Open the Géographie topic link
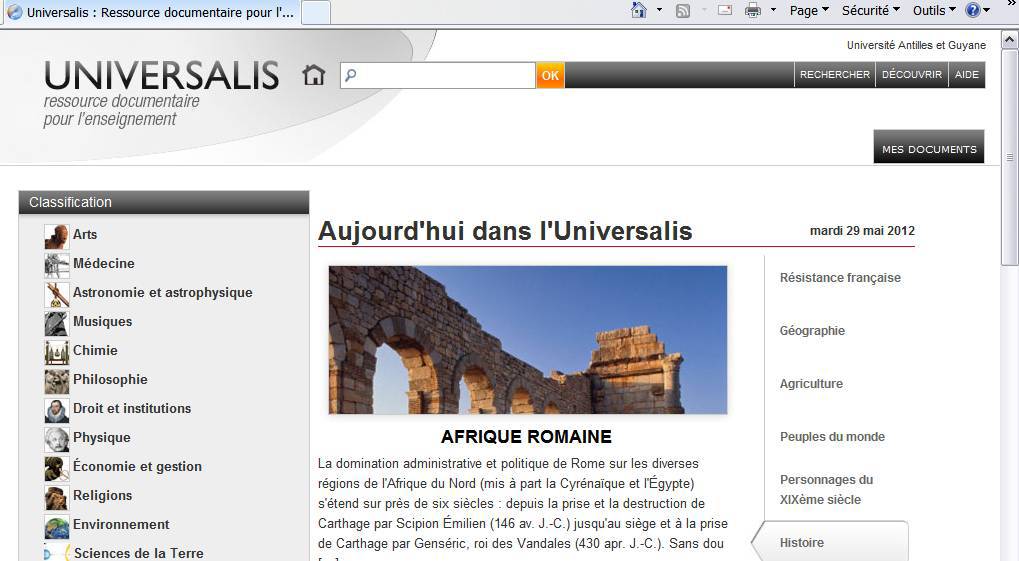1019x561 pixels. [812, 331]
